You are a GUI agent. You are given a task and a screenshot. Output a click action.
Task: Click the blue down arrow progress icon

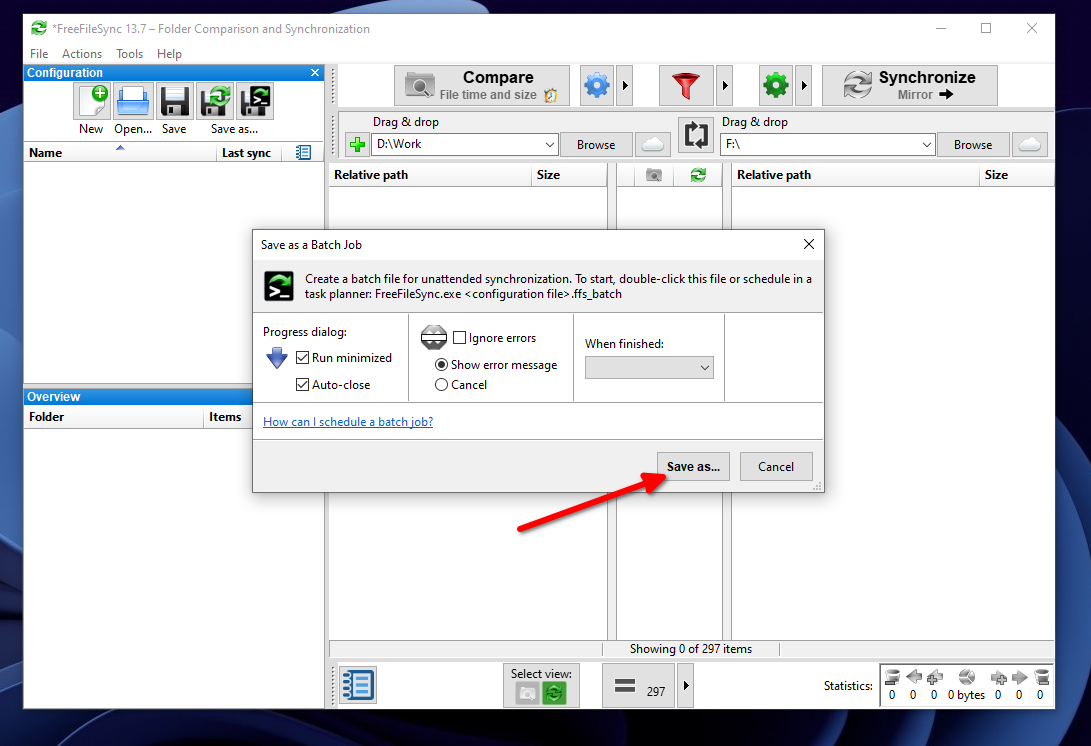coord(277,358)
